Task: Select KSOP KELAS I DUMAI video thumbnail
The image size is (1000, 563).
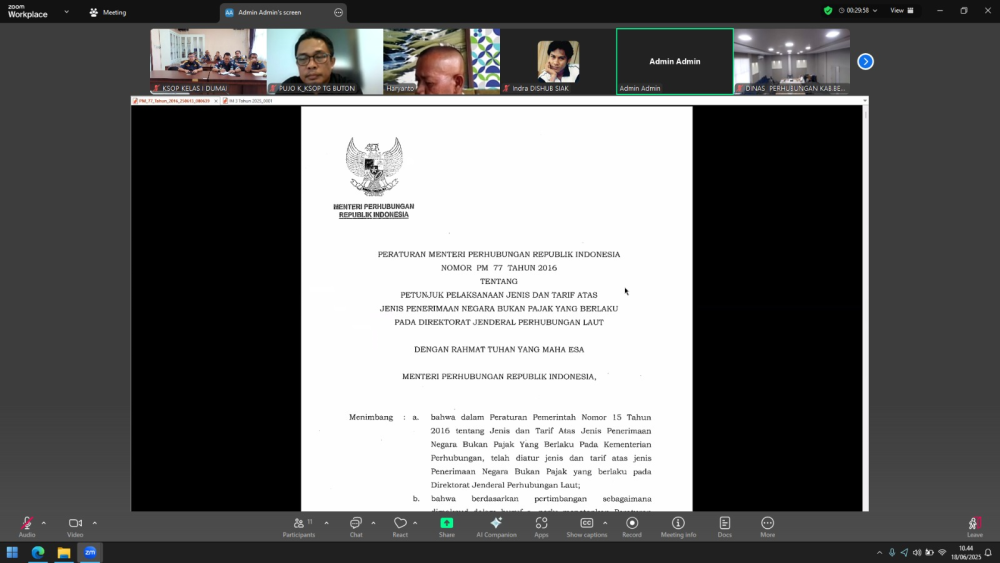Action: [209, 61]
